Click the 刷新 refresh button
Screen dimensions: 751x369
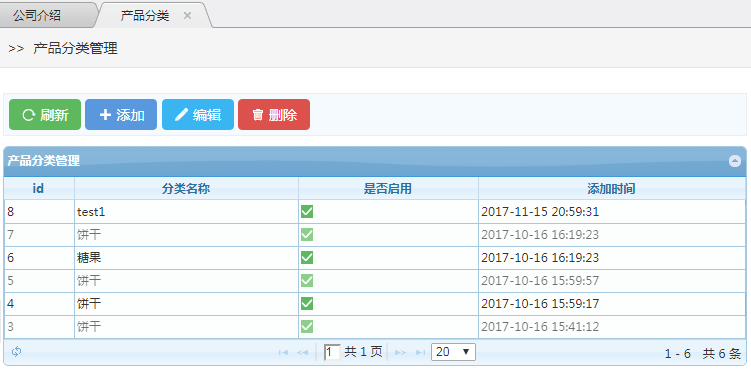pos(45,115)
